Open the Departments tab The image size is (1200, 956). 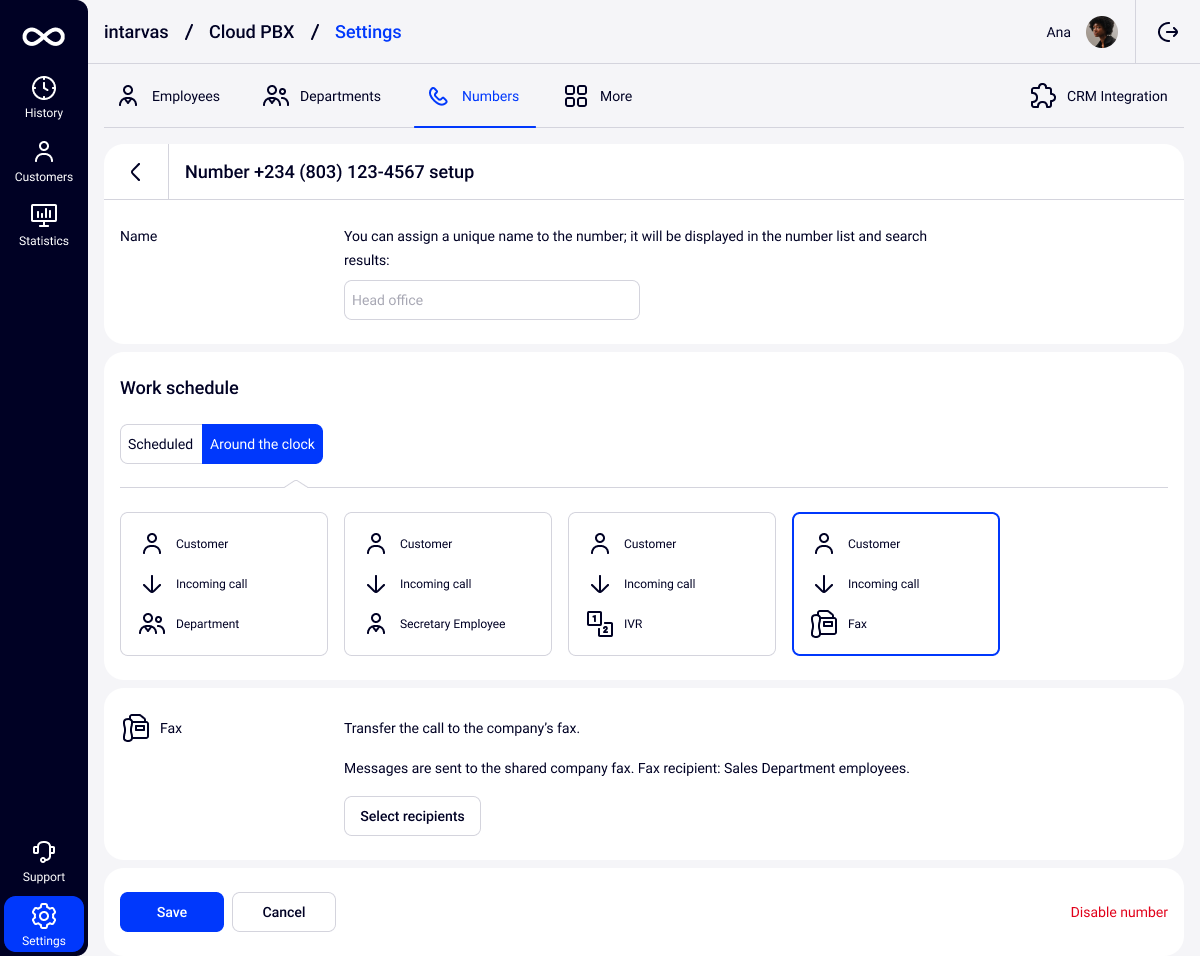322,96
